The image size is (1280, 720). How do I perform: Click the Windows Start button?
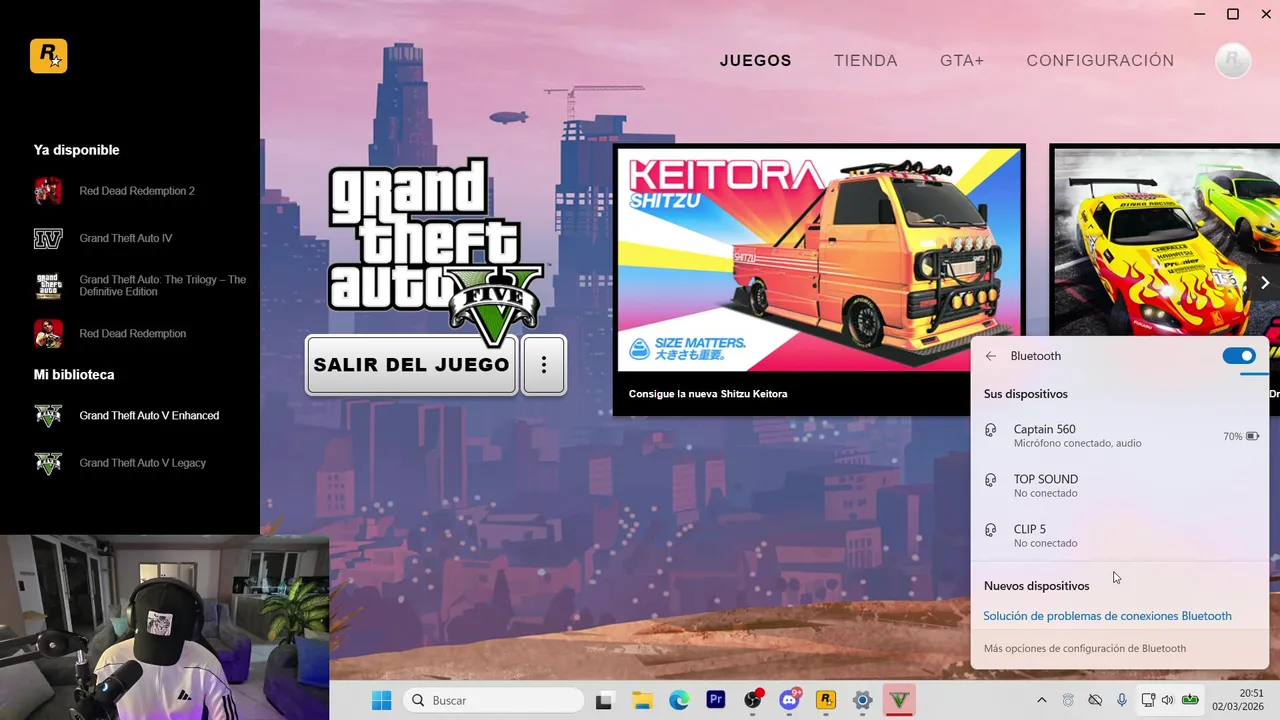pos(381,700)
